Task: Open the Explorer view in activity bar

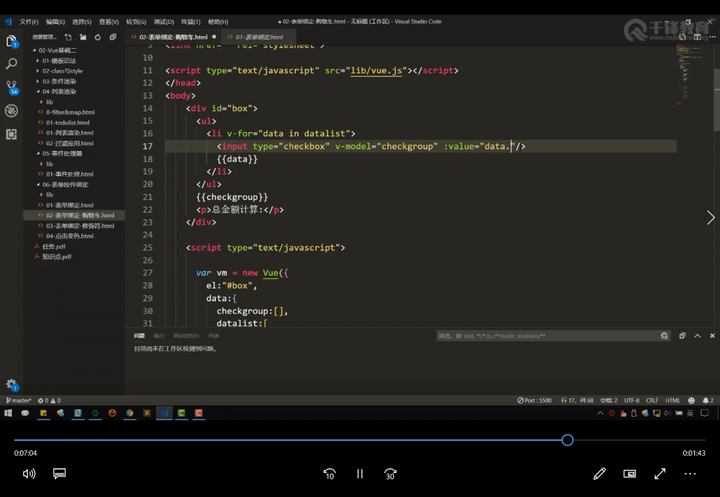Action: click(x=11, y=41)
